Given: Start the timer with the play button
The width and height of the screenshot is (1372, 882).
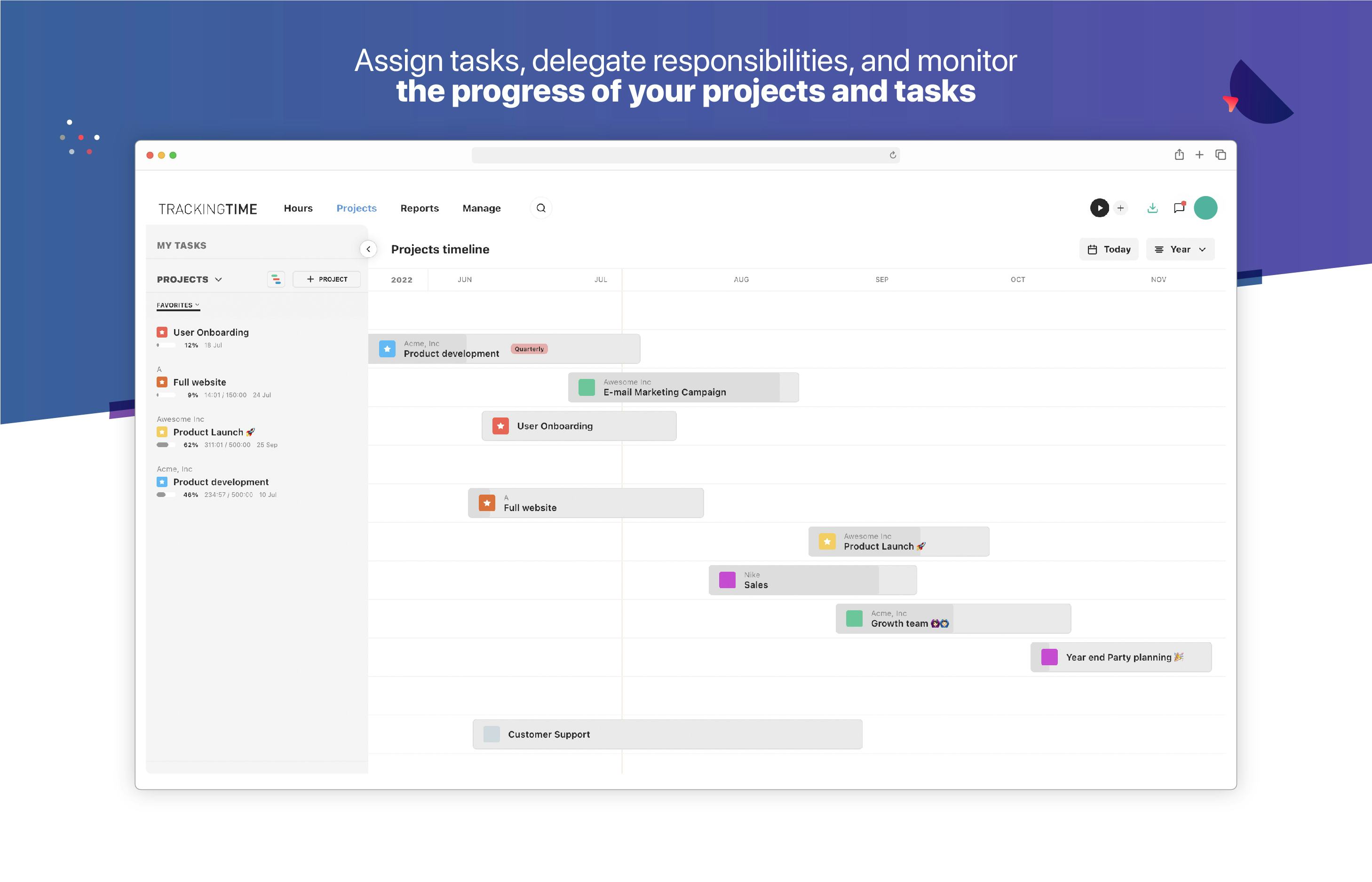Looking at the screenshot, I should coord(1099,208).
